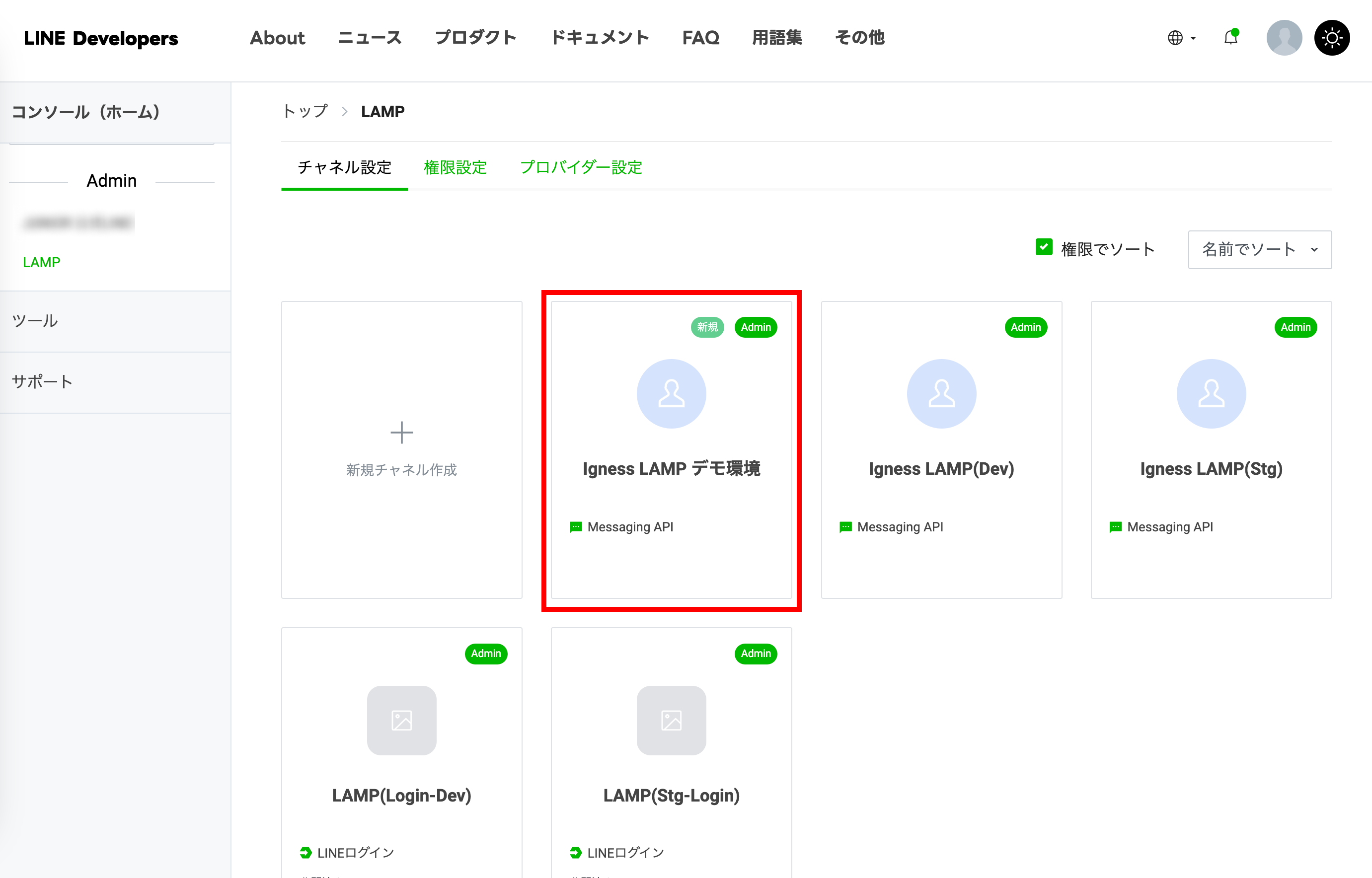Click LAMP(Stg-Login) image placeholder icon

[671, 720]
